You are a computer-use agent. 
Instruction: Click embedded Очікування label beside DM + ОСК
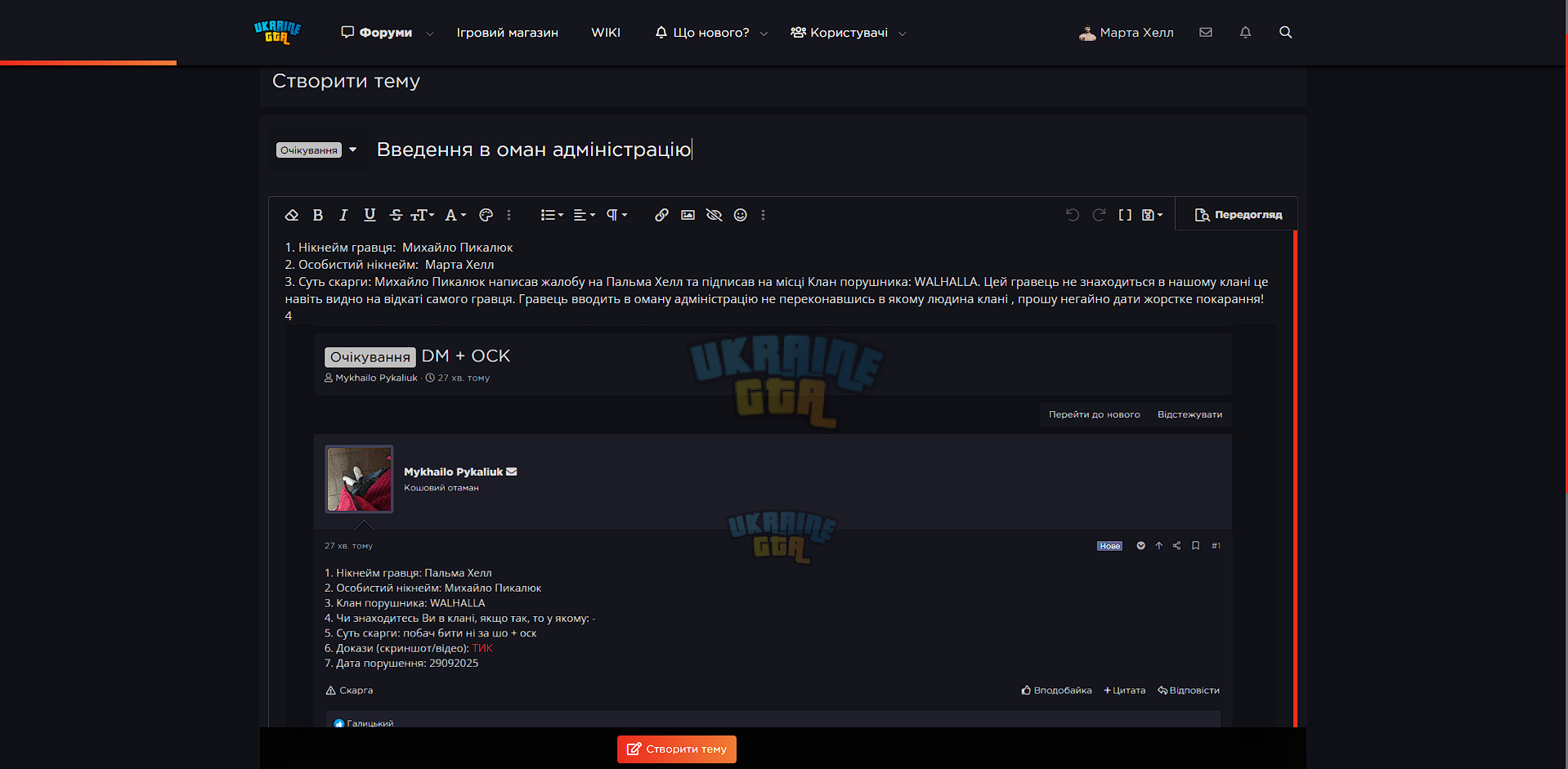click(x=370, y=357)
